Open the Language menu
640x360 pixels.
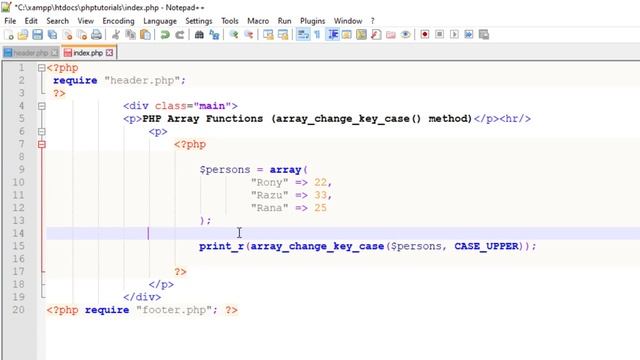pos(160,21)
